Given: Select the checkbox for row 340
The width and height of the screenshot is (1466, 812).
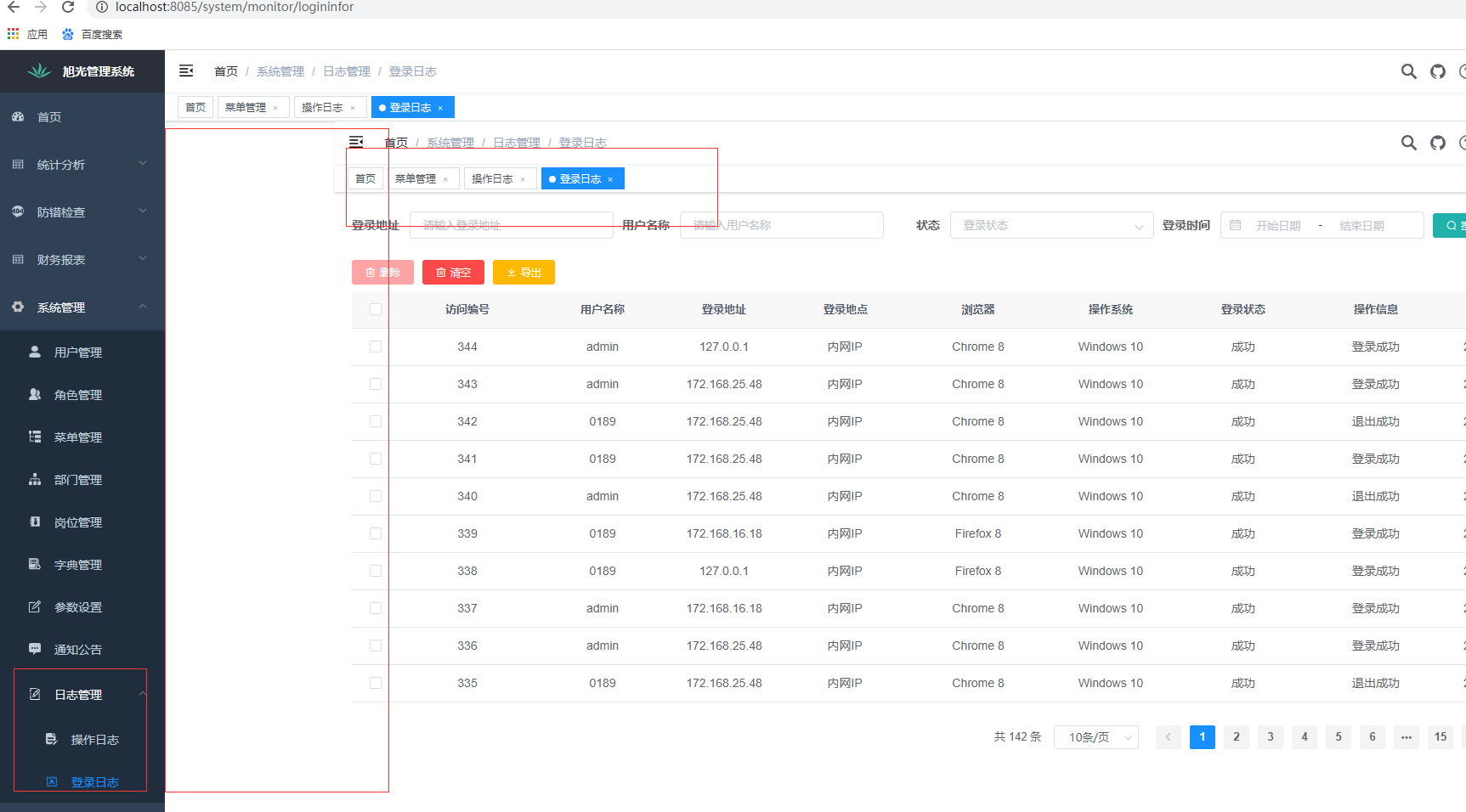Looking at the screenshot, I should (376, 496).
